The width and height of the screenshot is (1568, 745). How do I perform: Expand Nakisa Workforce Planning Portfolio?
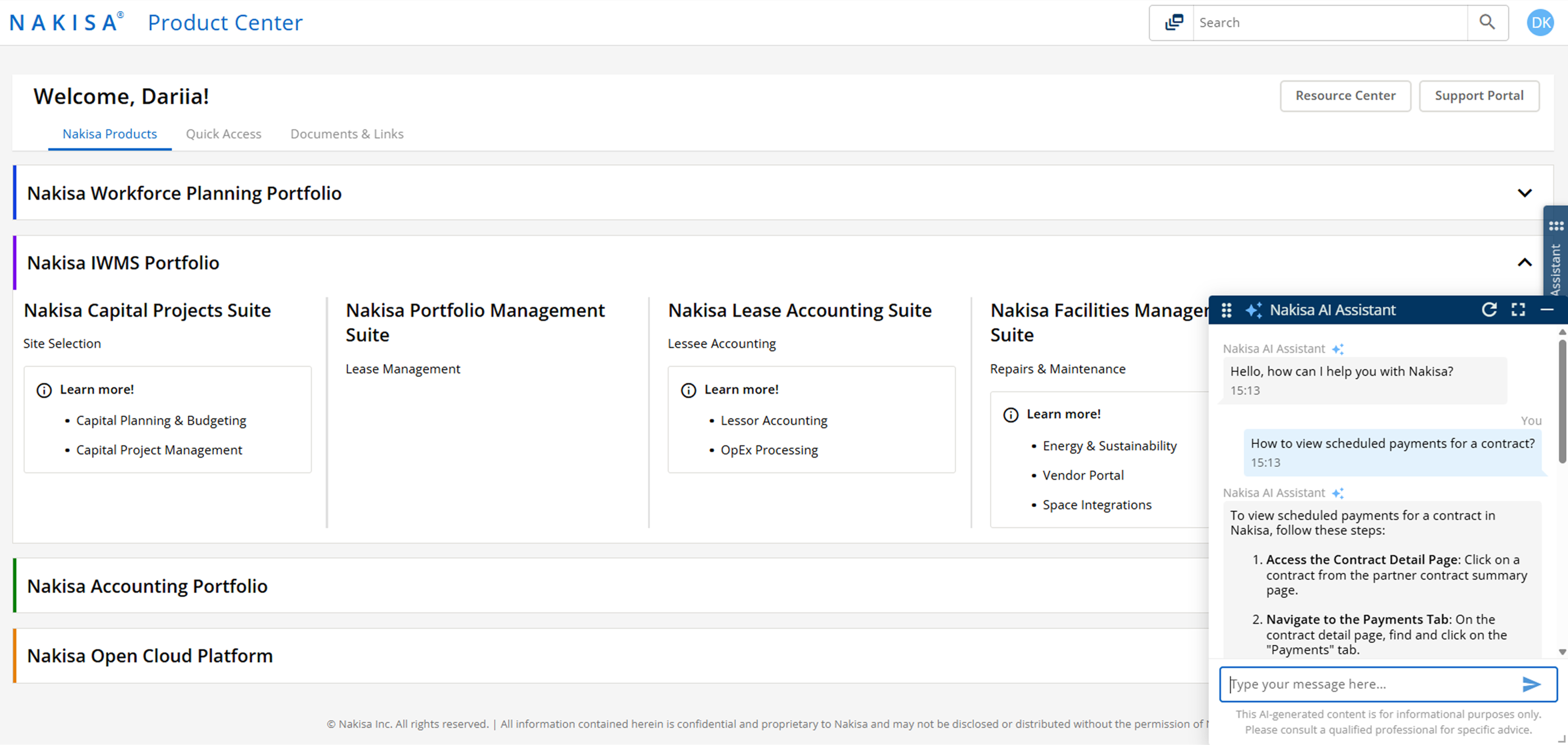click(x=1524, y=193)
